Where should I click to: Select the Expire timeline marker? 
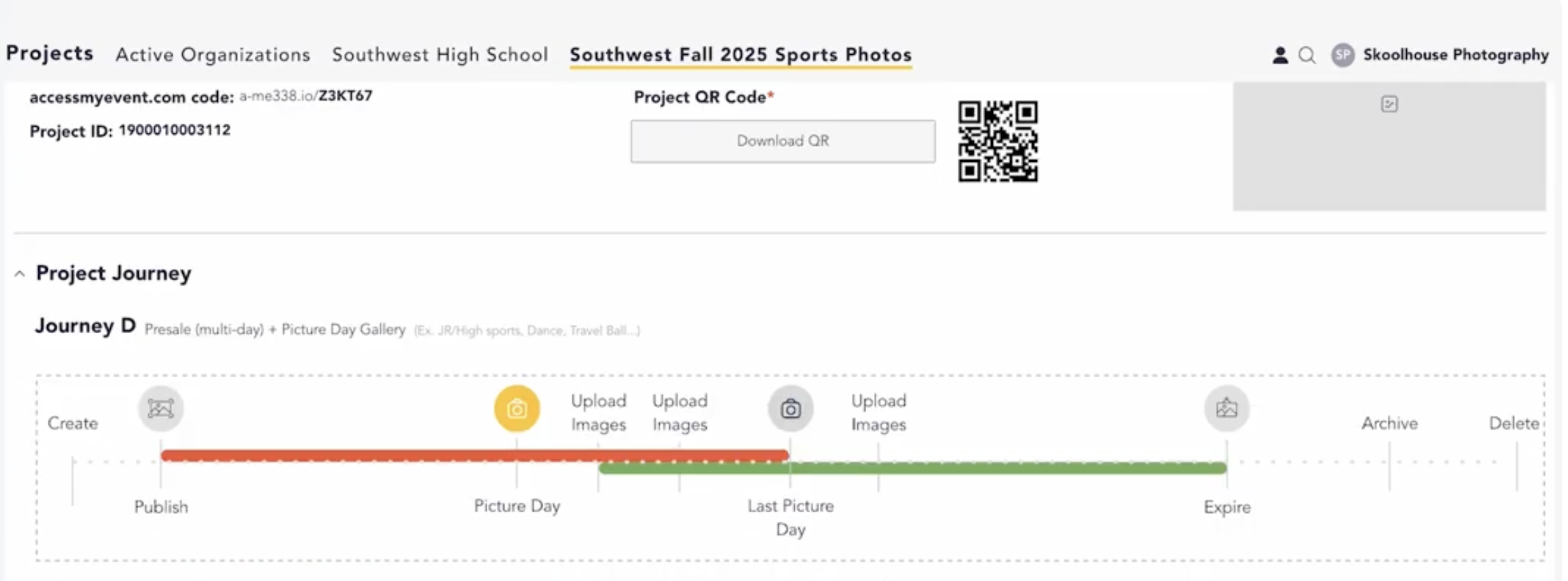click(1226, 507)
